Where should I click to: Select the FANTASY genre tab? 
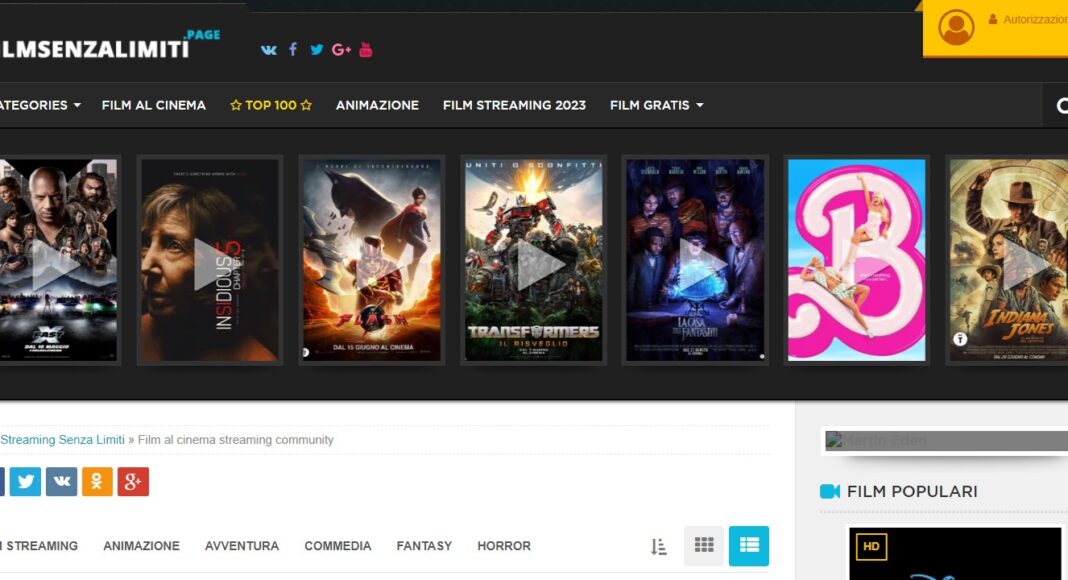click(424, 546)
